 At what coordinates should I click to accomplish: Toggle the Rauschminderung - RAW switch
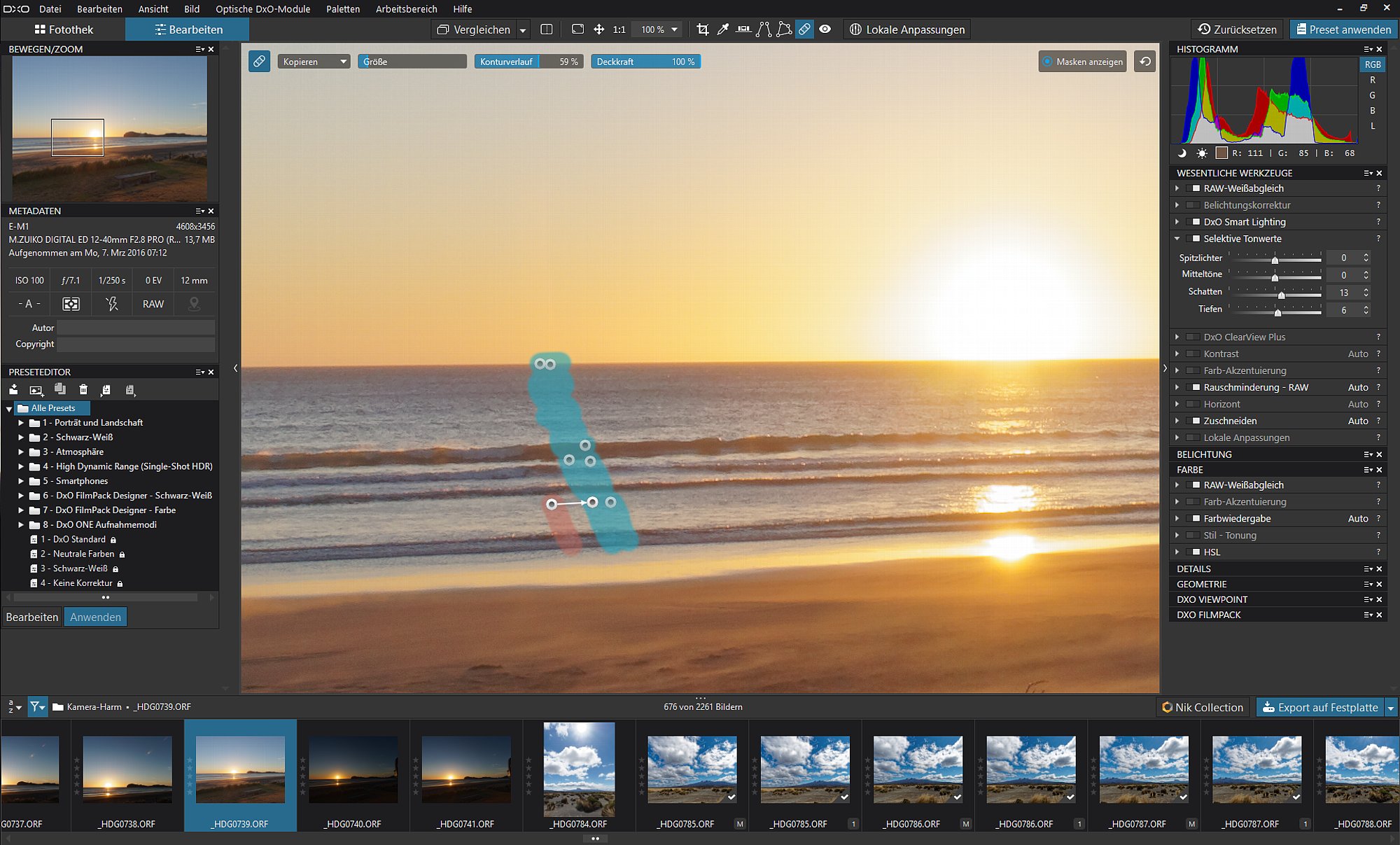pos(1193,387)
